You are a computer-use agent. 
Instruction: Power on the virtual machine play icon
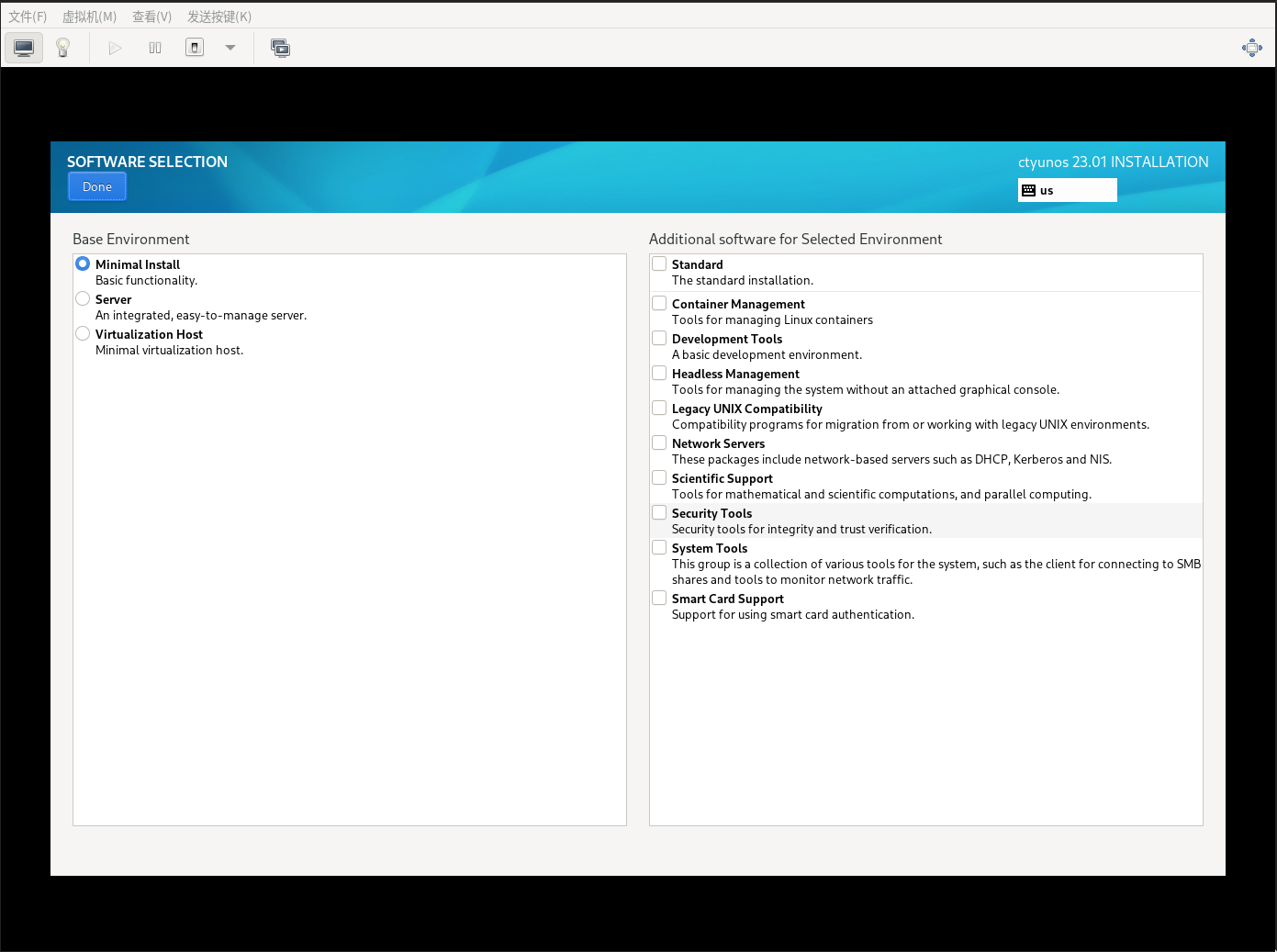tap(115, 48)
